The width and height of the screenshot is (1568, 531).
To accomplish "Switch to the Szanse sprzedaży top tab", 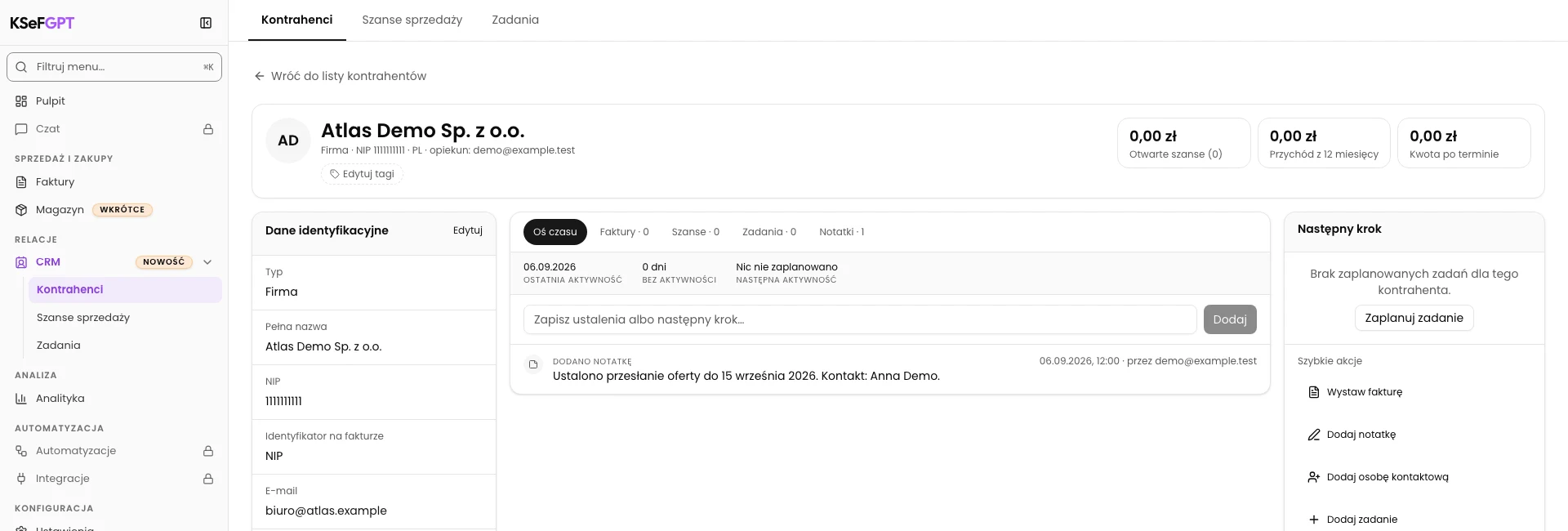I will 412,20.
